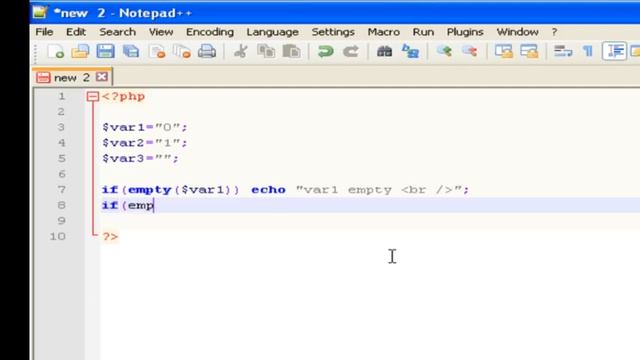
Task: Click the '?>' closing tag
Action: click(110, 237)
